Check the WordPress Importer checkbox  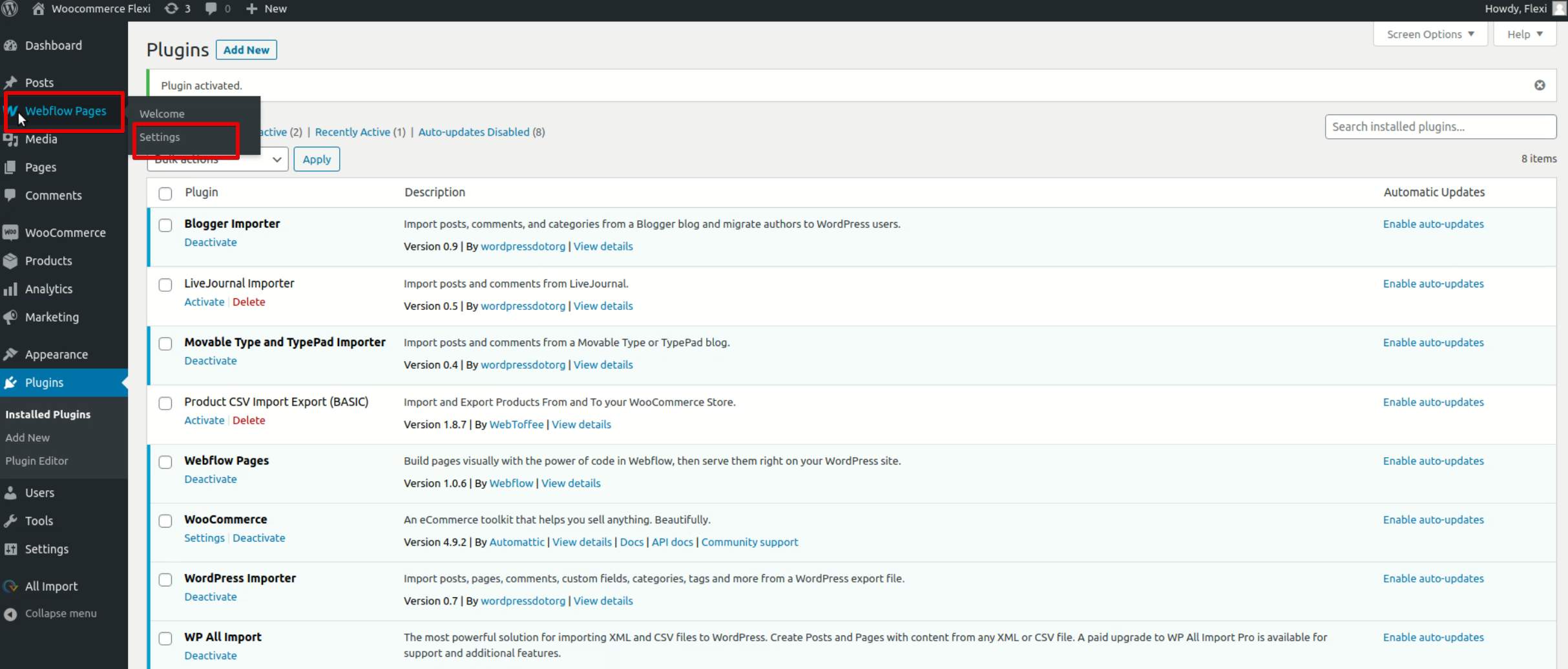pyautogui.click(x=165, y=579)
